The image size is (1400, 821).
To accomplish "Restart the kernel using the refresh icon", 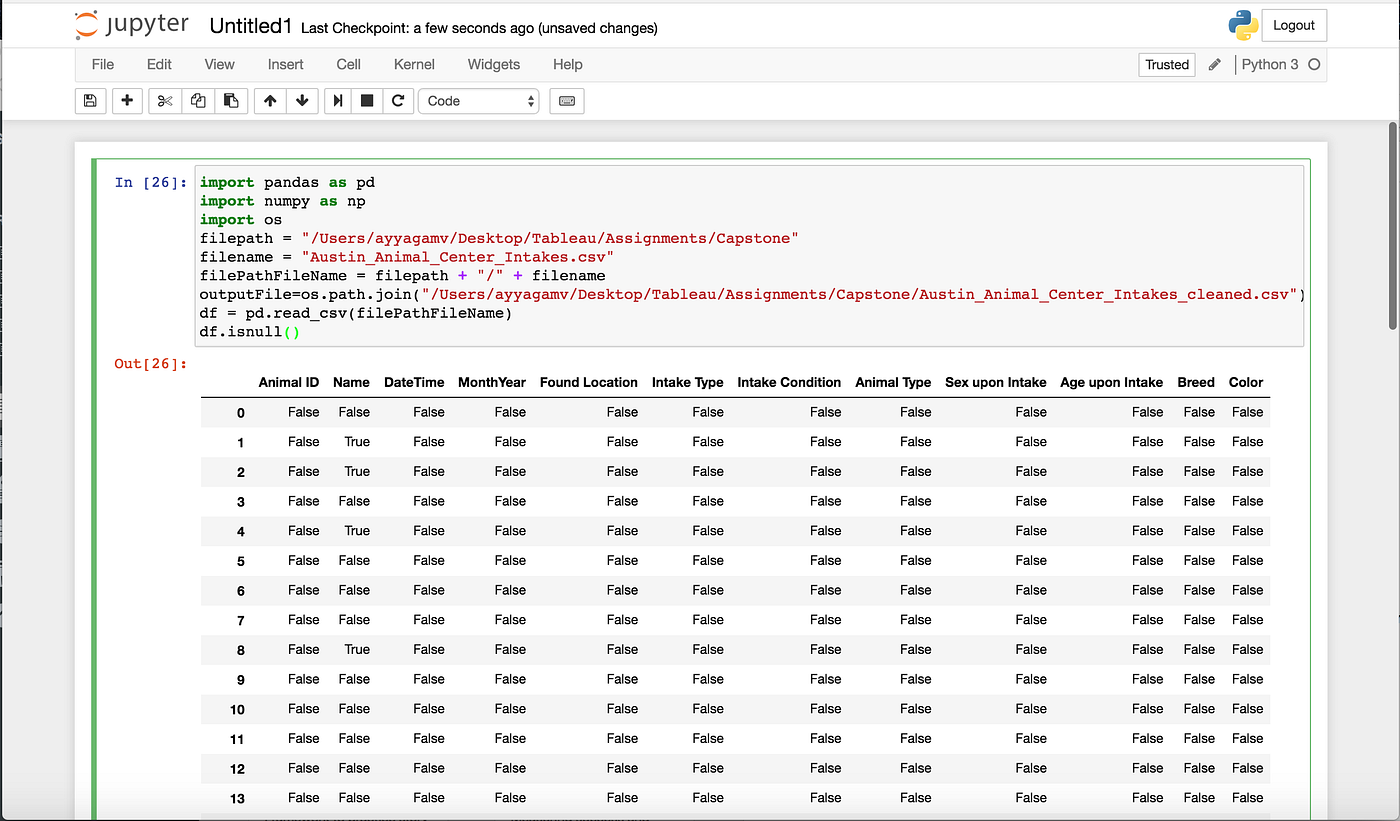I will (398, 100).
